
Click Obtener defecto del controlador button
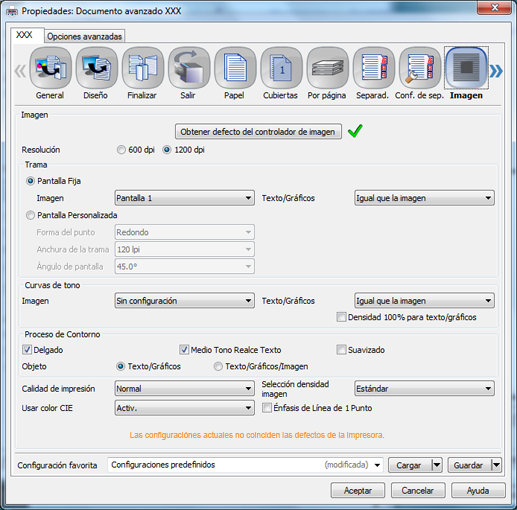point(258,132)
